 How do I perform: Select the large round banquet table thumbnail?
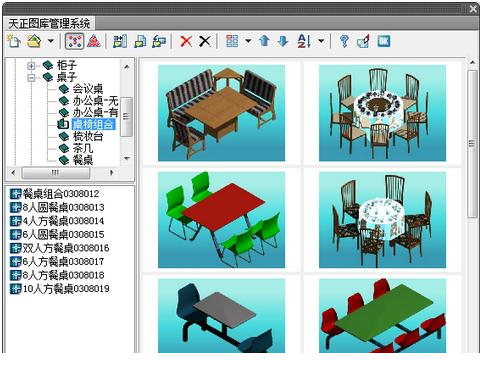click(x=382, y=113)
